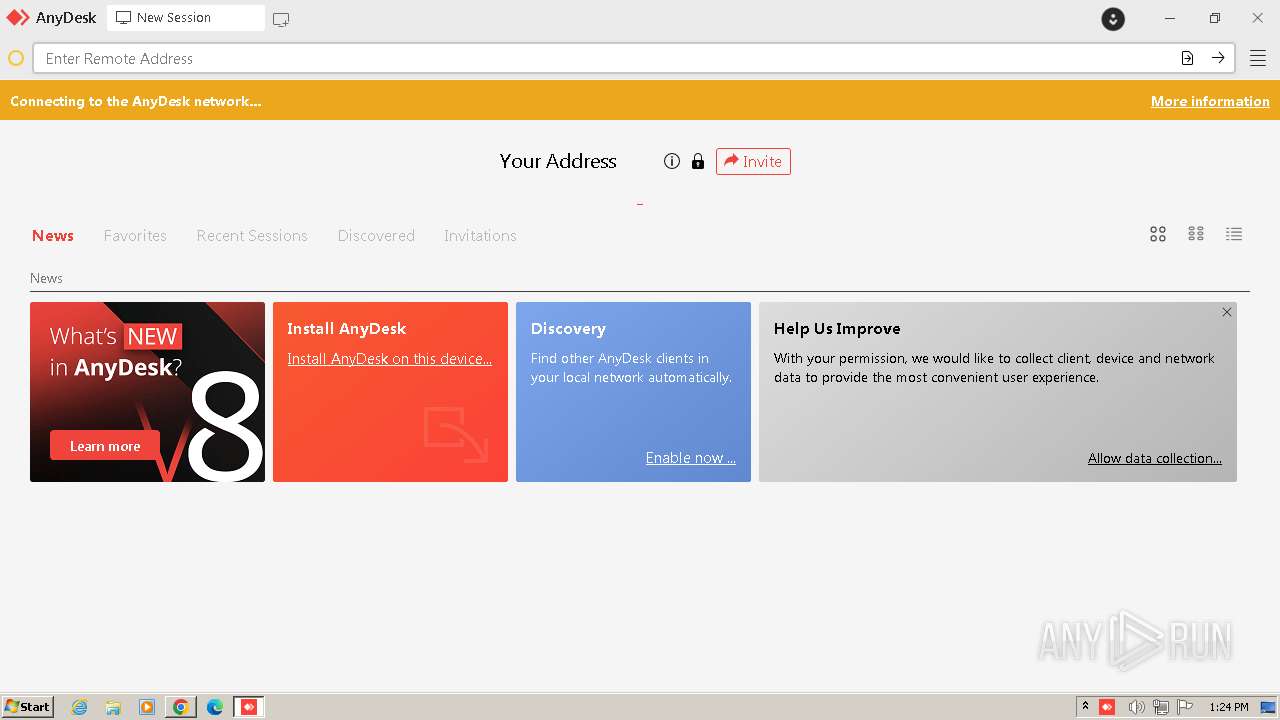The width and height of the screenshot is (1280, 720).
Task: Open the new tab monitor icon
Action: (x=281, y=19)
